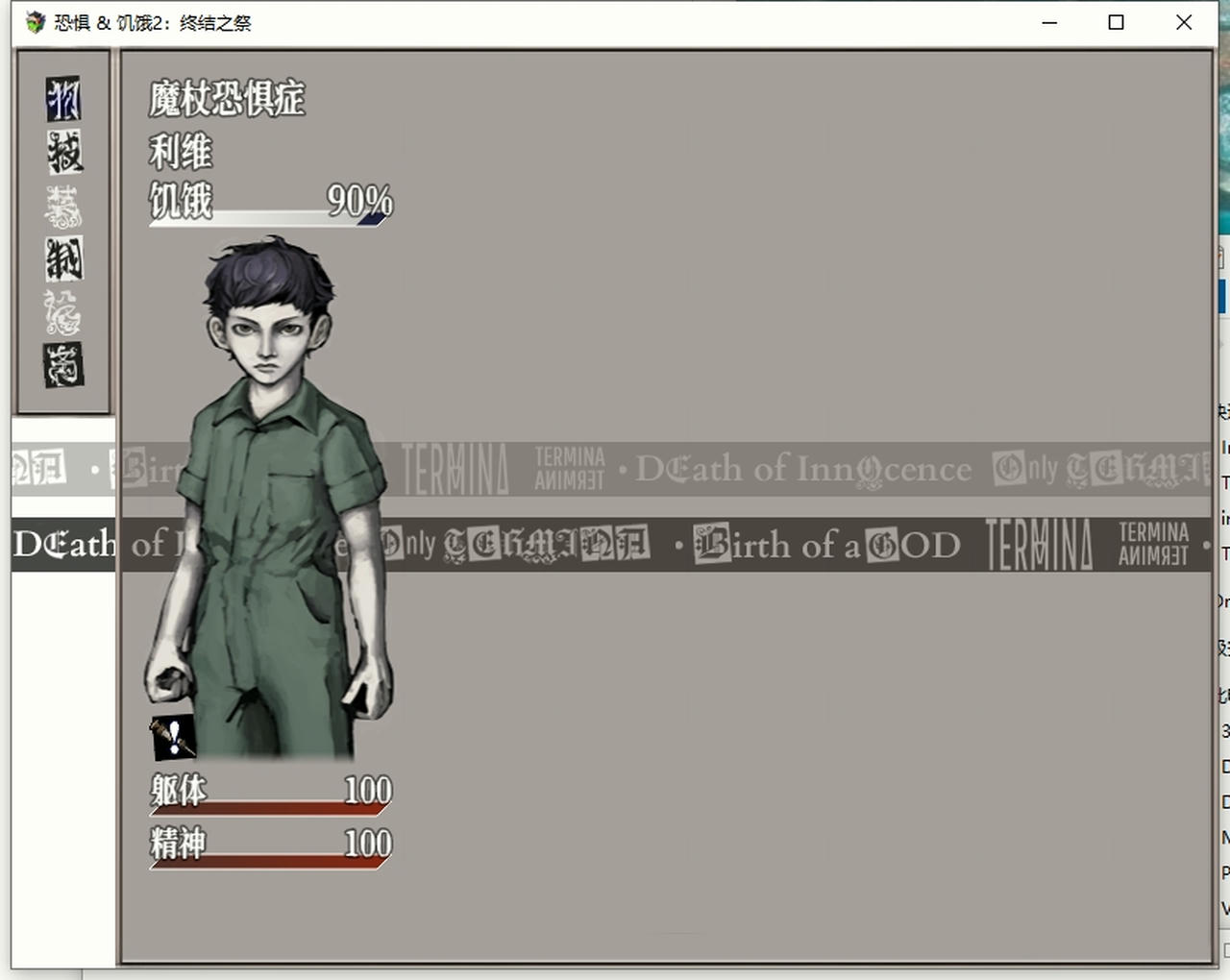Image resolution: width=1230 pixels, height=980 pixels.
Task: Close the game window
Action: click(1184, 22)
